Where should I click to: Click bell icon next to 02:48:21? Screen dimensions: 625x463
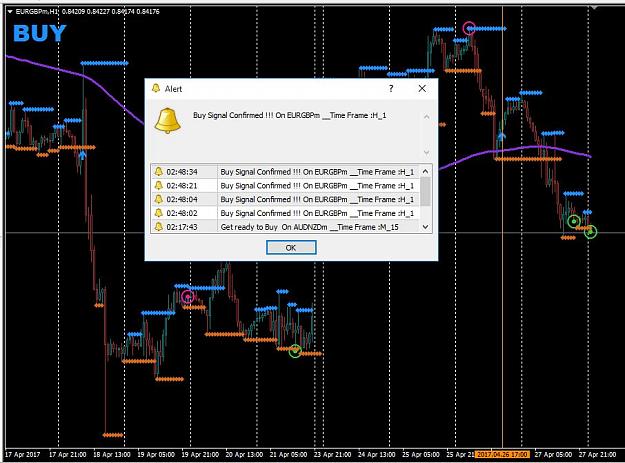[159, 186]
